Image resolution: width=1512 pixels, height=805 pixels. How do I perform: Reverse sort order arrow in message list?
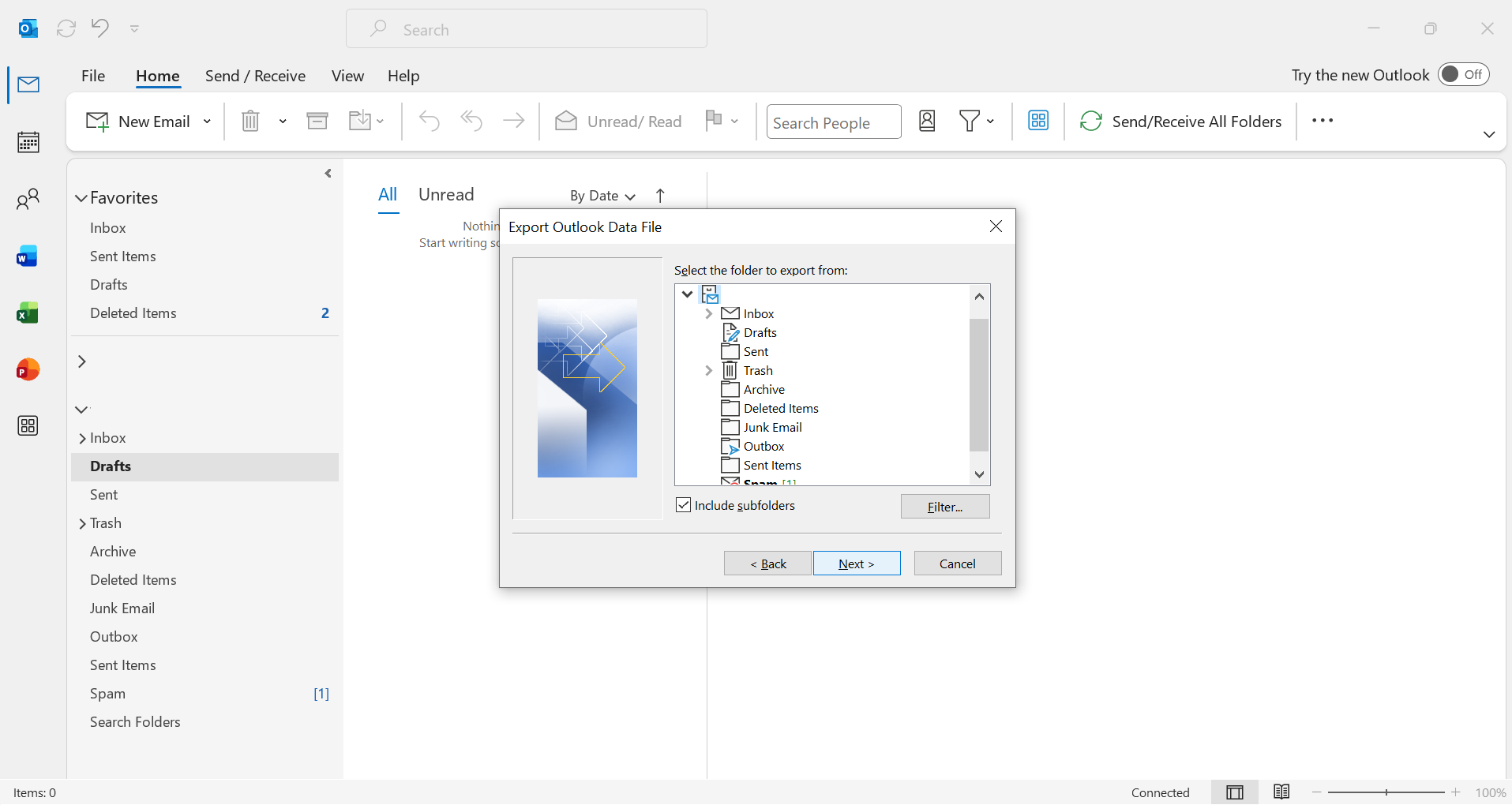pos(660,196)
